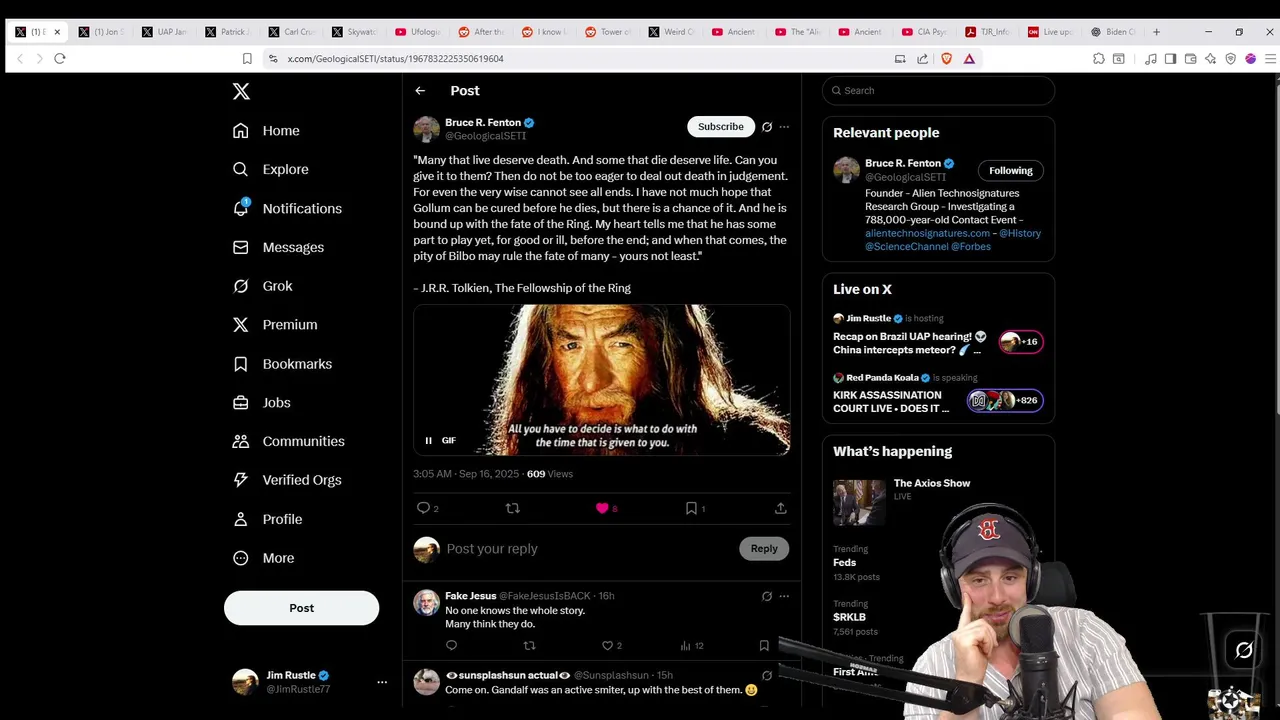Open Brave Shields icon
Image resolution: width=1280 pixels, height=720 pixels.
[x=947, y=59]
